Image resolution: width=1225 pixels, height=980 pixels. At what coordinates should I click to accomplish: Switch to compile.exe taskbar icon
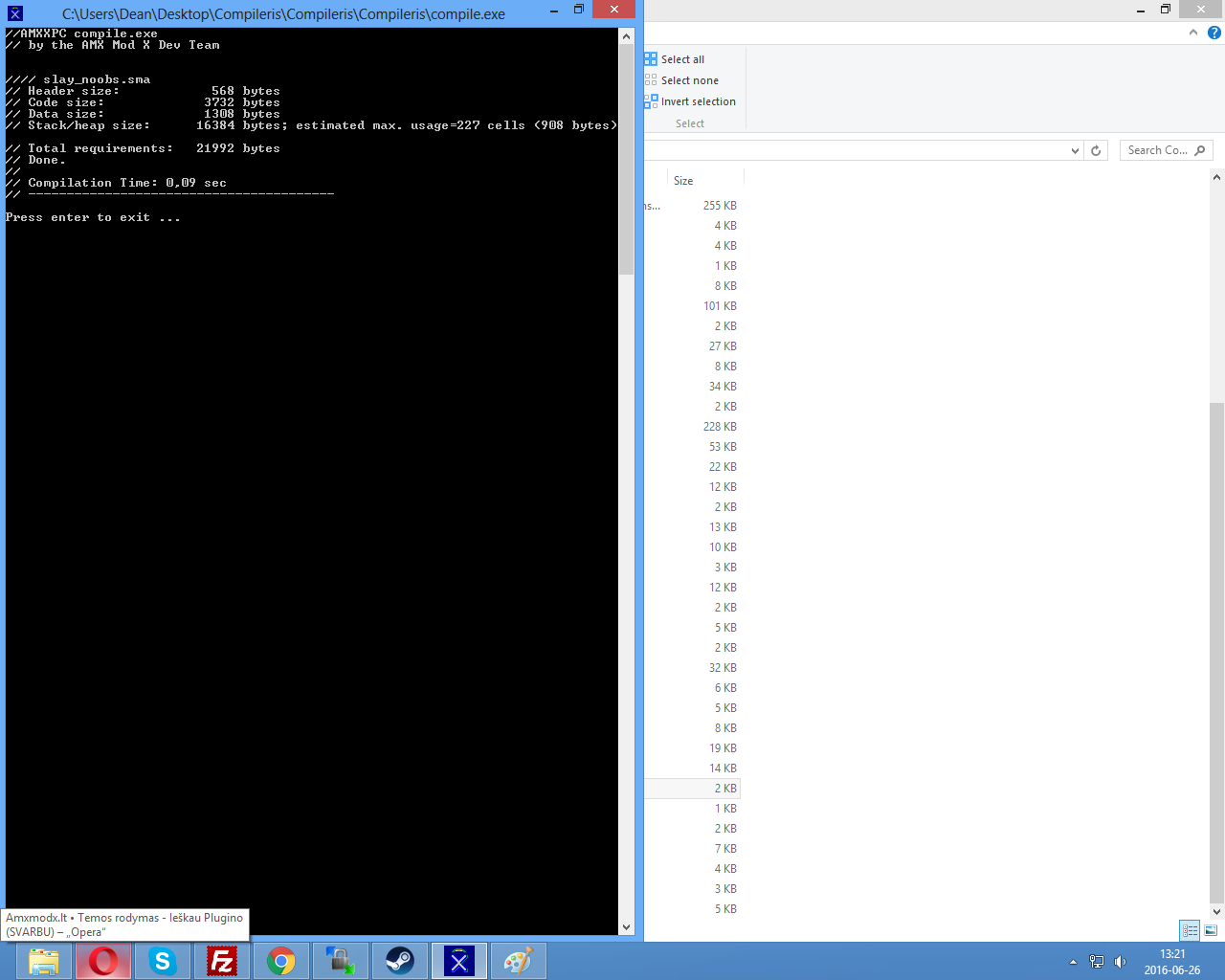pyautogui.click(x=459, y=961)
